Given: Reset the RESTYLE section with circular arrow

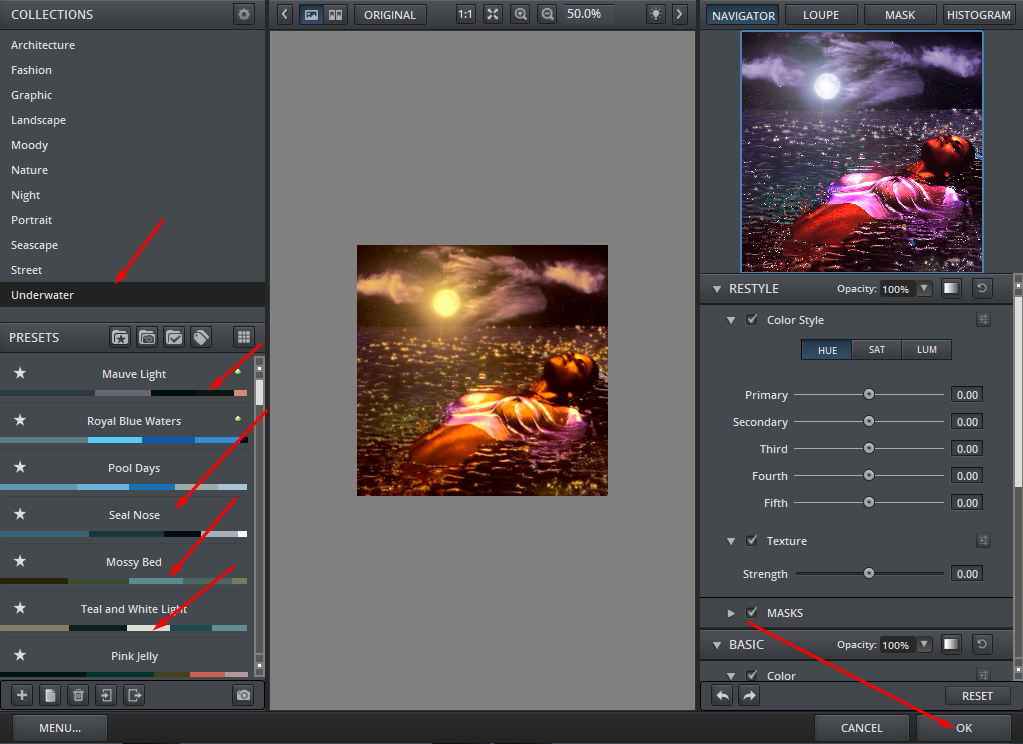Looking at the screenshot, I should (982, 288).
